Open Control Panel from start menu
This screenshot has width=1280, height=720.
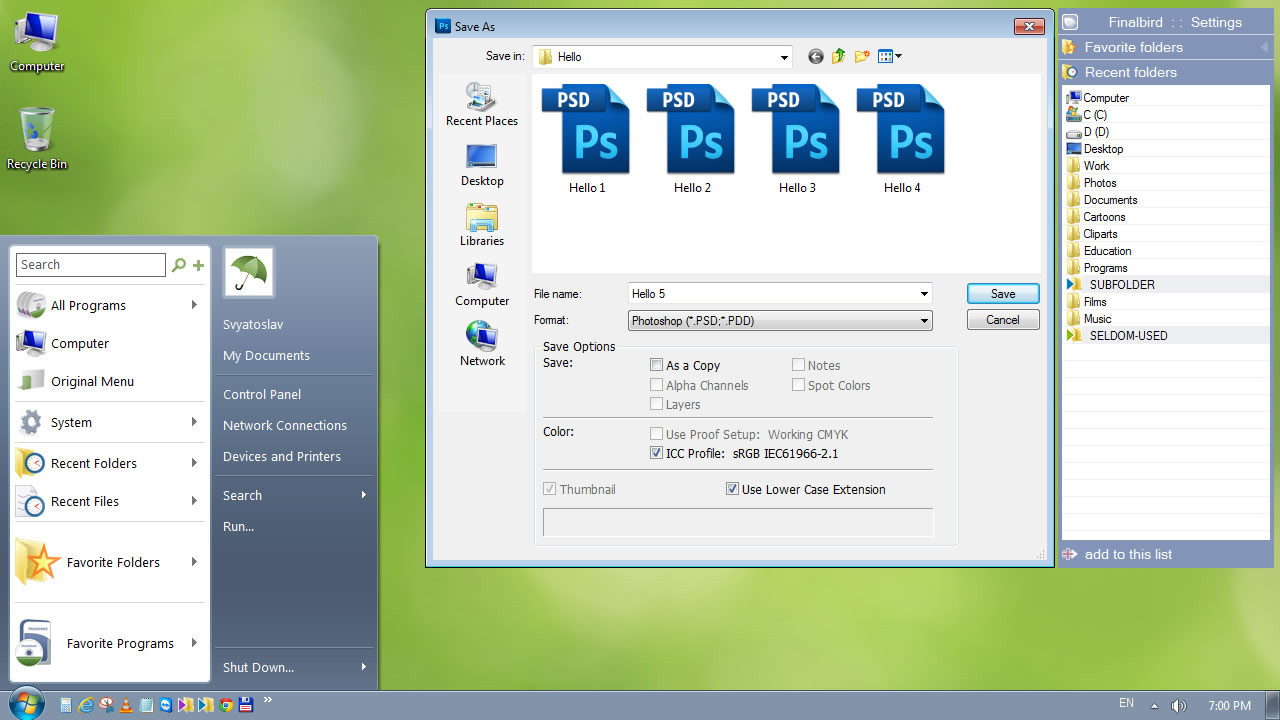[262, 394]
